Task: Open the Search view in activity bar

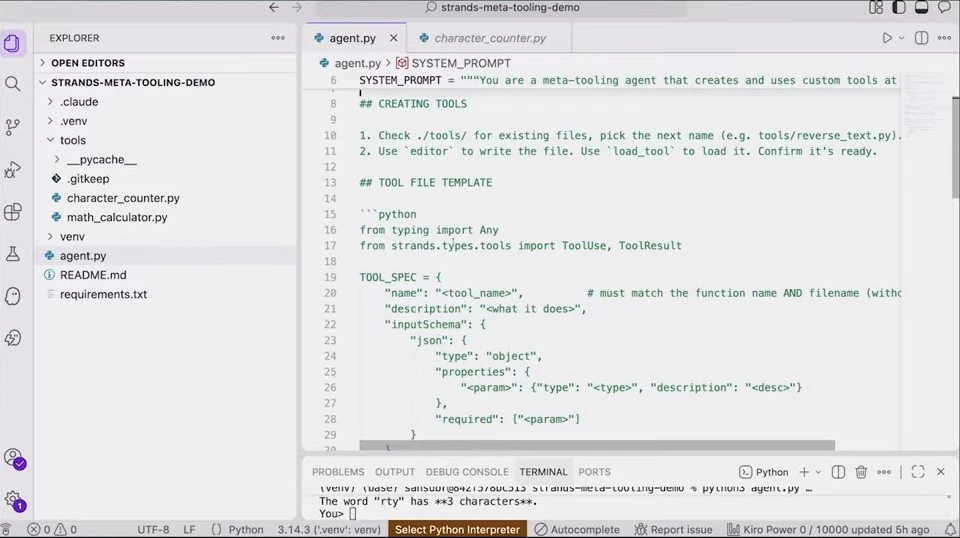Action: coord(12,84)
